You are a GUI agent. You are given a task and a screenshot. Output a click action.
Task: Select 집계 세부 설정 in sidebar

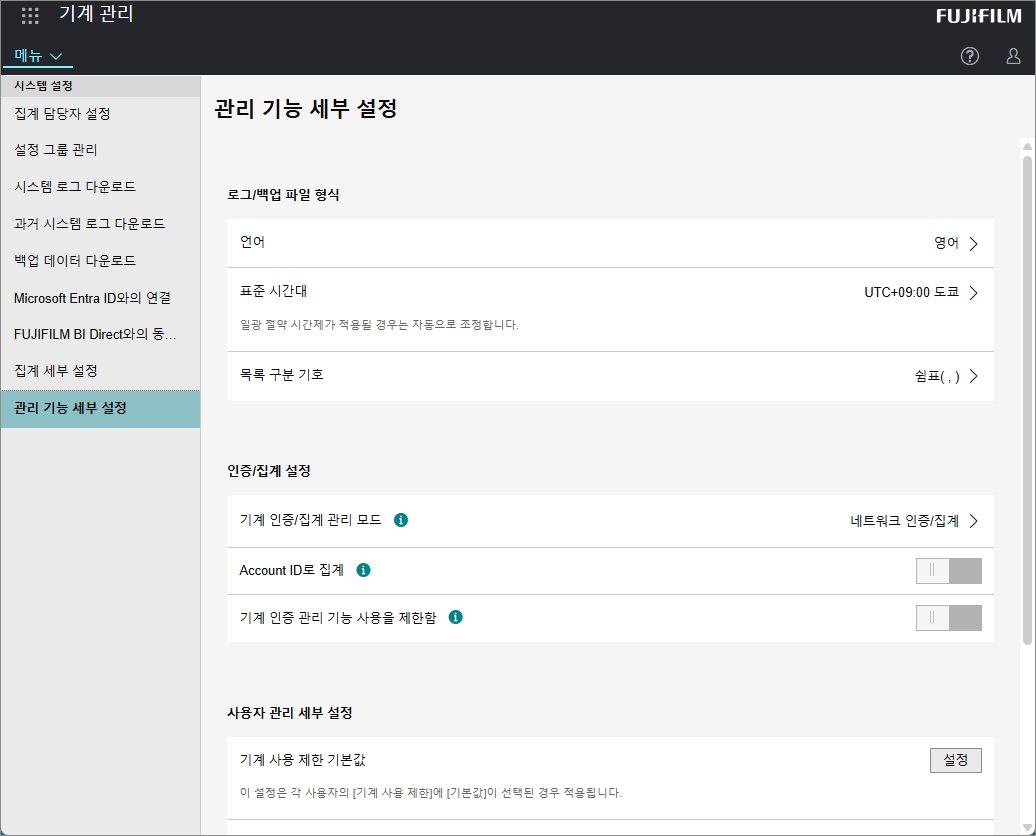coord(100,371)
